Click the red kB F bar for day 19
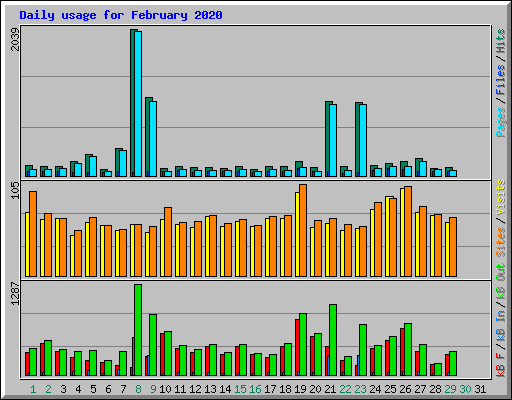Image resolution: width=512 pixels, height=400 pixels. [x=297, y=347]
